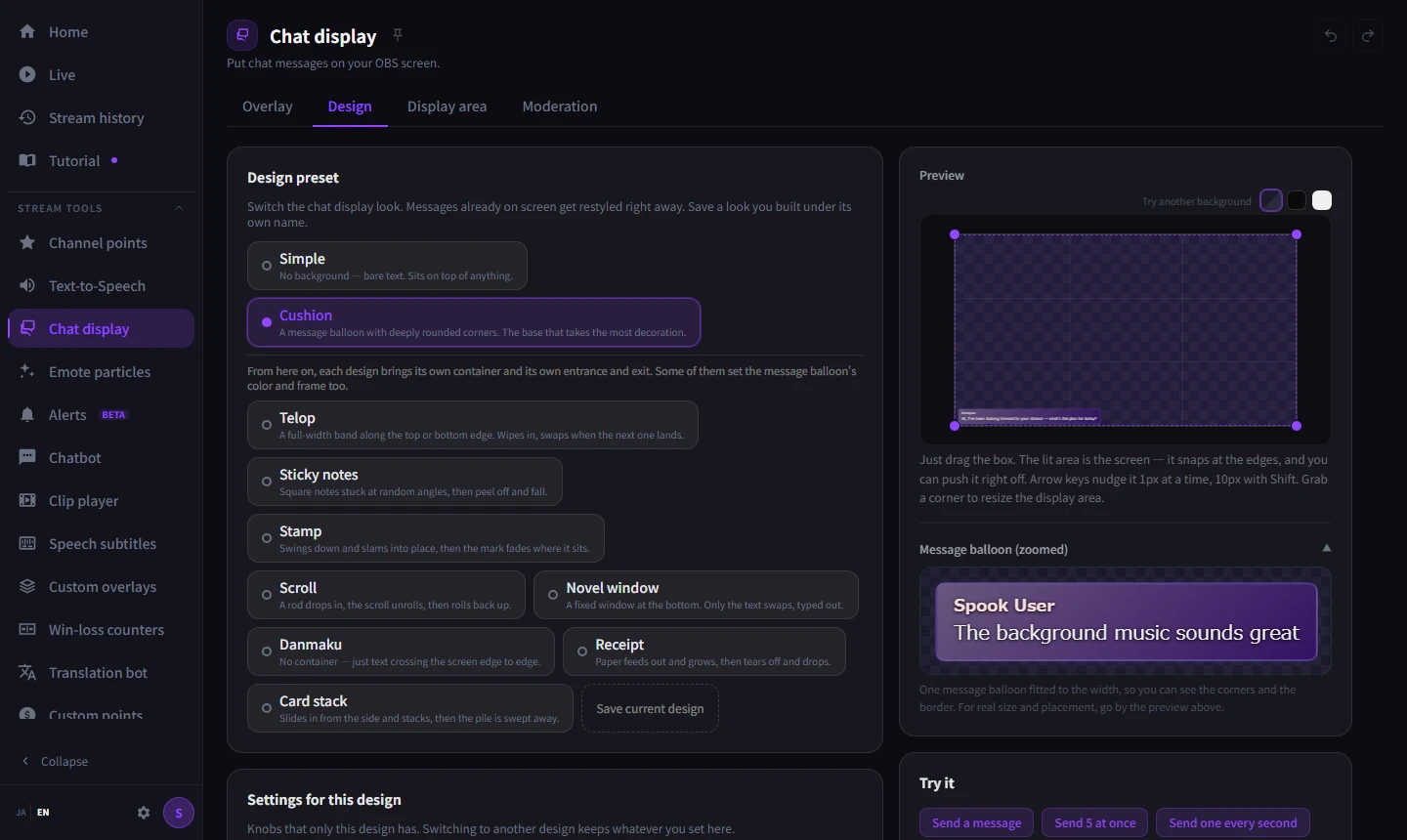Click the Send 5 at once button
This screenshot has height=840, width=1407.
(1095, 822)
